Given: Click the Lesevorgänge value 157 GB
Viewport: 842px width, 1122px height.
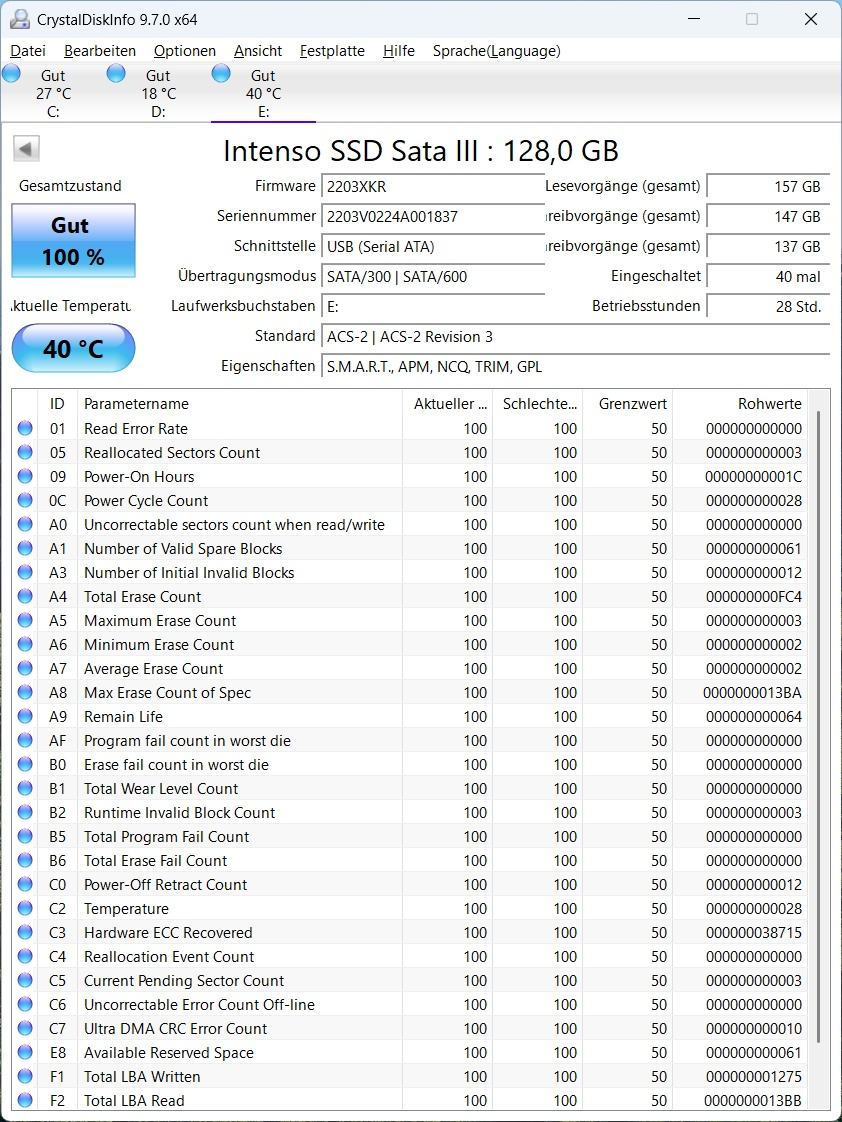Looking at the screenshot, I should click(768, 187).
